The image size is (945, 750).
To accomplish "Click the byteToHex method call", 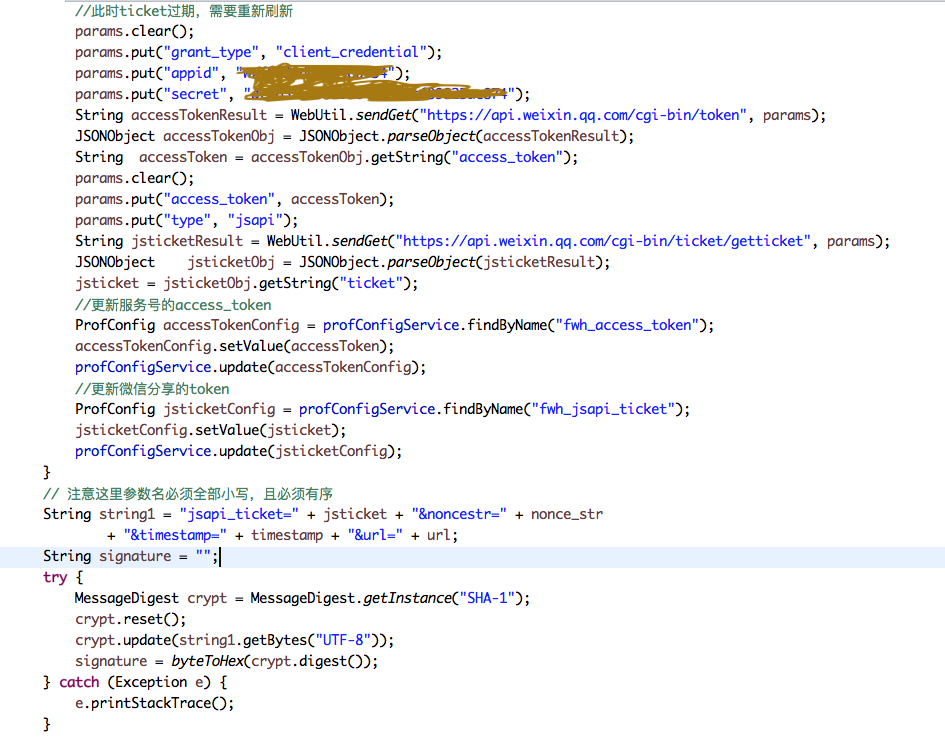I will pyautogui.click(x=207, y=661).
